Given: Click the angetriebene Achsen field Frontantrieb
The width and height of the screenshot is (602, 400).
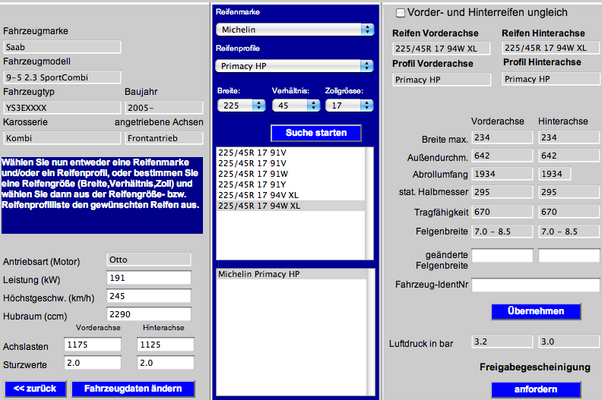Looking at the screenshot, I should point(164,138).
